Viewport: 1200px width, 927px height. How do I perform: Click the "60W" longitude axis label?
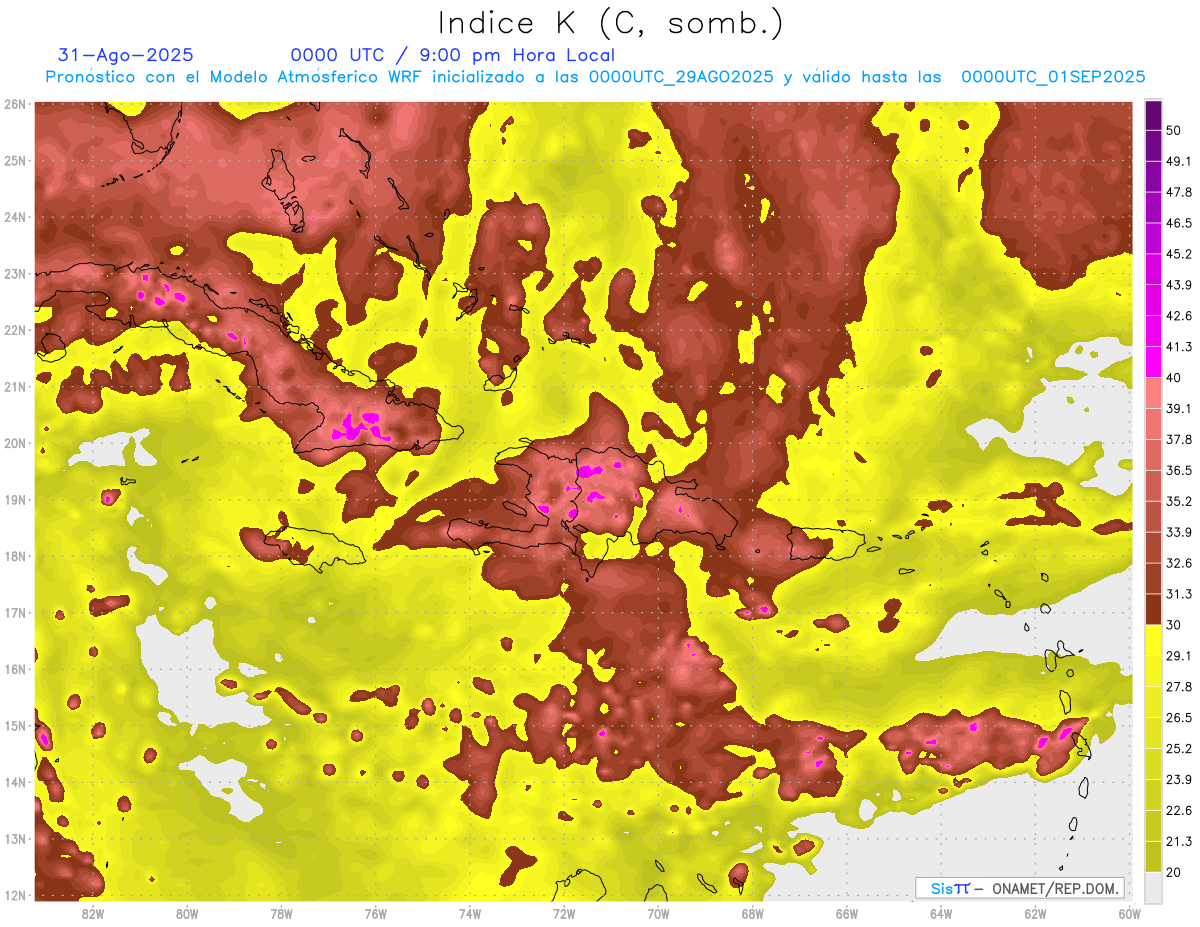coord(1129,913)
